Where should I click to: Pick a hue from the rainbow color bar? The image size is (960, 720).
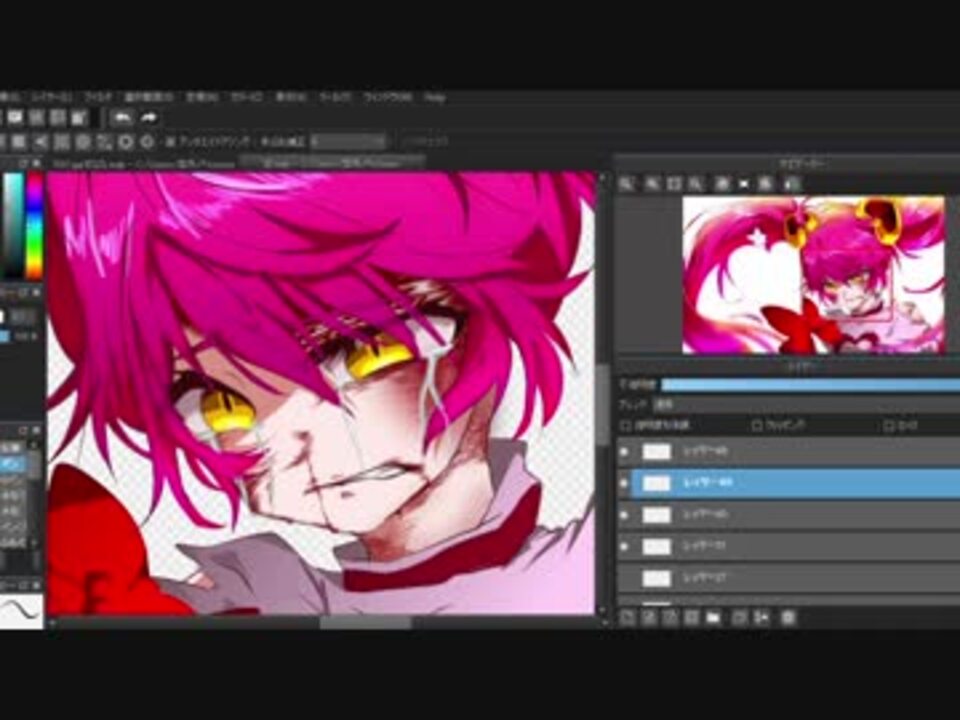(x=34, y=225)
